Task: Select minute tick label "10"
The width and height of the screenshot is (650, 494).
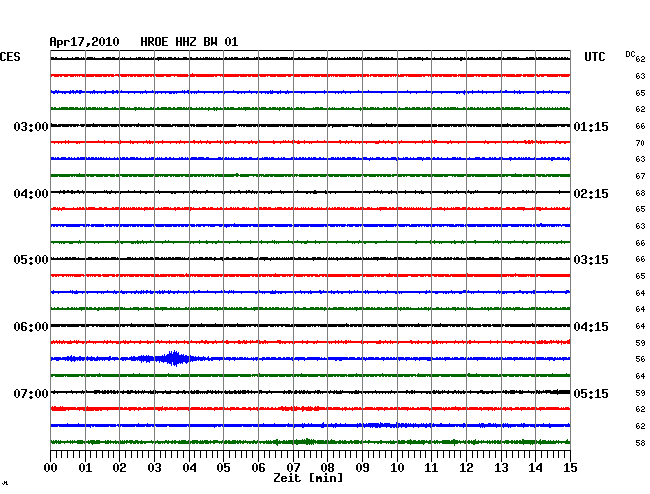Action: coord(397,467)
